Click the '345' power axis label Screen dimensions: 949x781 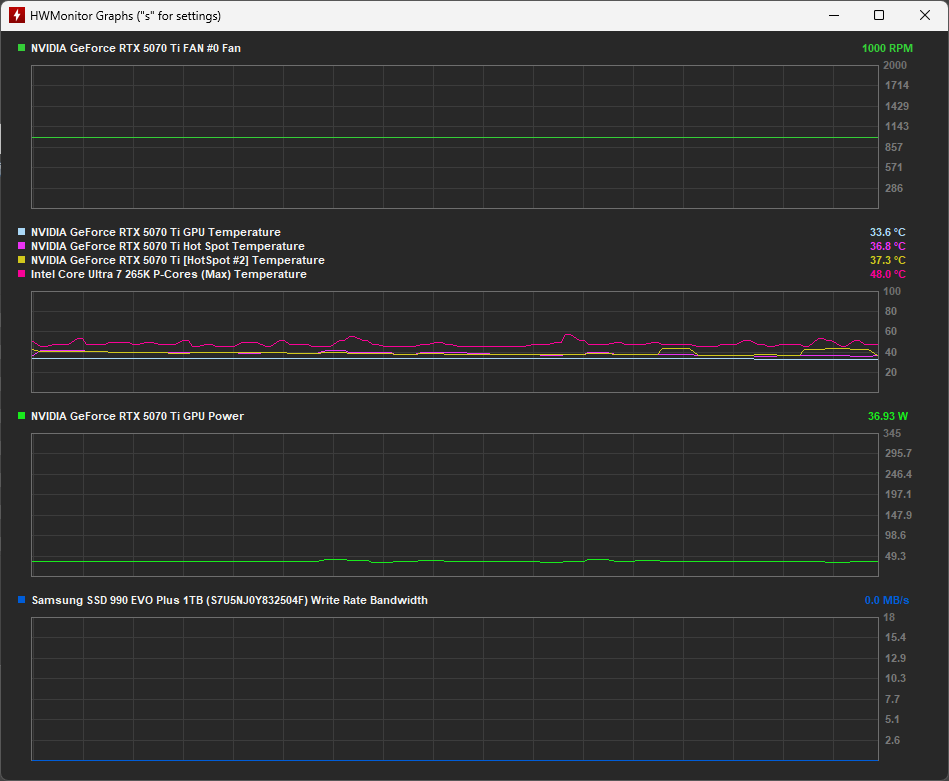pyautogui.click(x=892, y=433)
